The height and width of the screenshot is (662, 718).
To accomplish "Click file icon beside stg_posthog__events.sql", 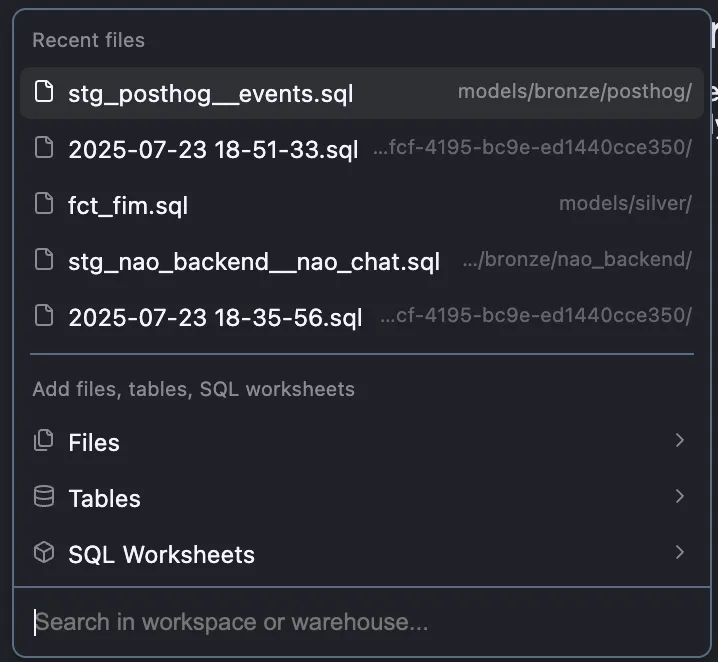I will (x=43, y=93).
